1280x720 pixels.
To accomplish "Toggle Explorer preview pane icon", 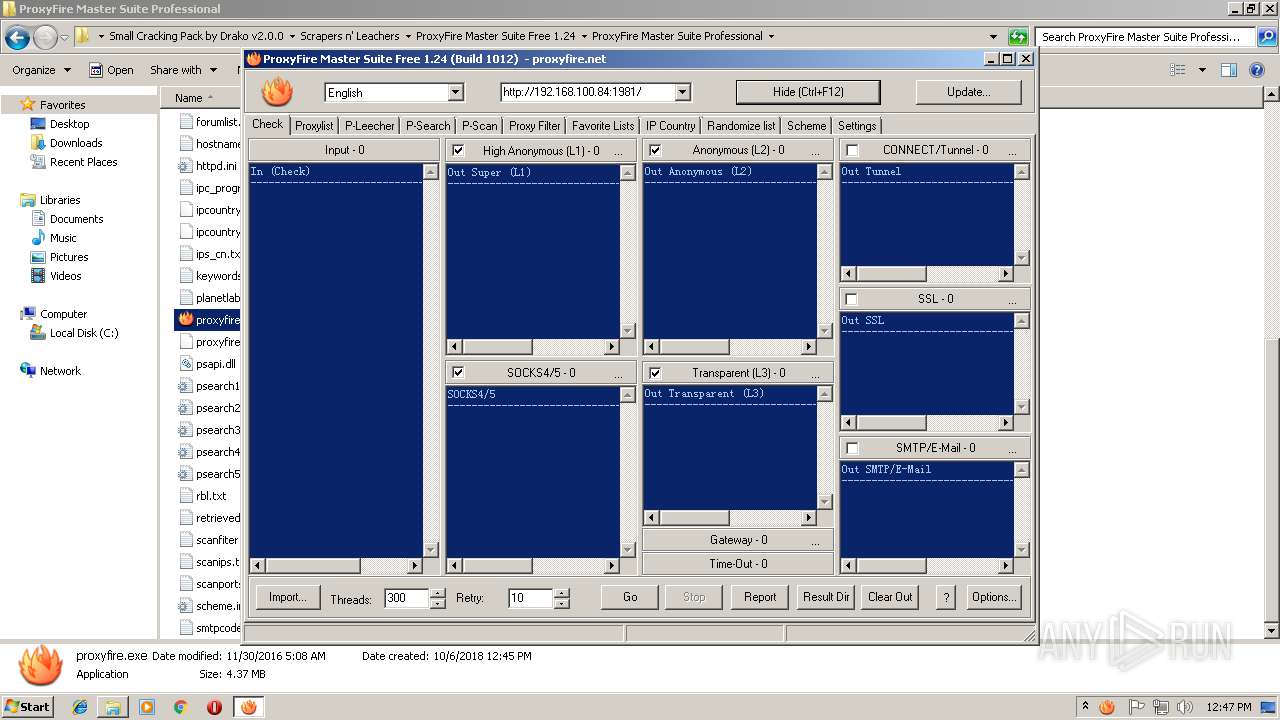I will [1229, 70].
